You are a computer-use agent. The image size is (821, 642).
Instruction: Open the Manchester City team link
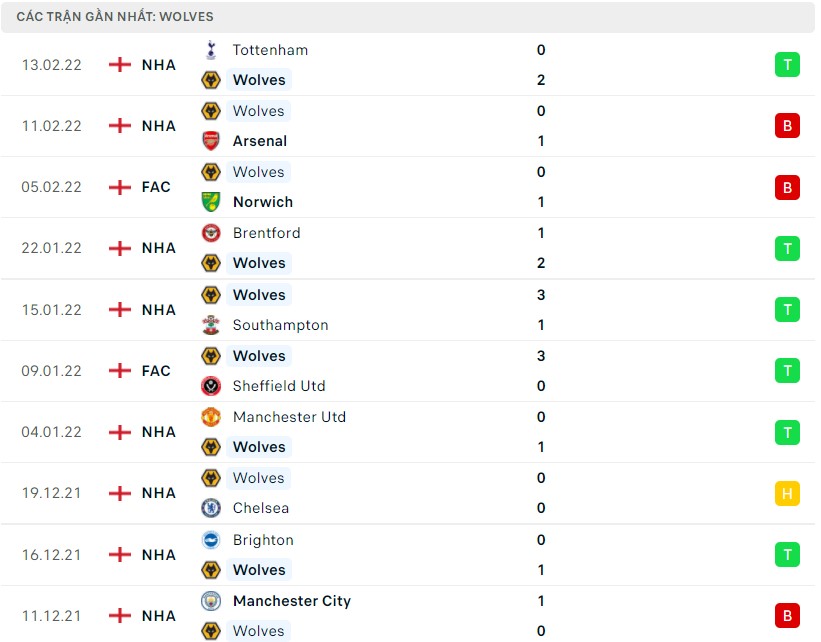(x=291, y=601)
